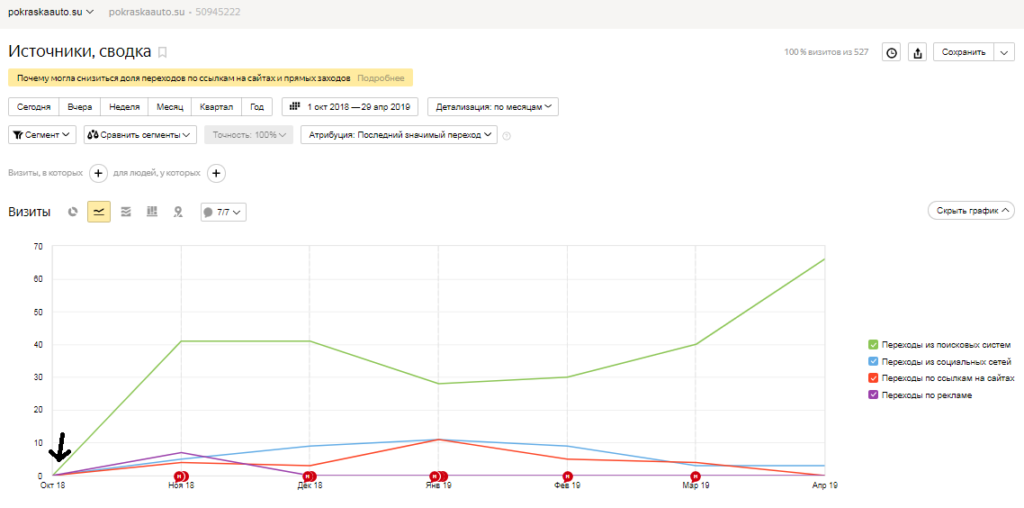Screen dimensions: 1024x508
Task: Add a visit condition with plus button
Action: (x=98, y=173)
